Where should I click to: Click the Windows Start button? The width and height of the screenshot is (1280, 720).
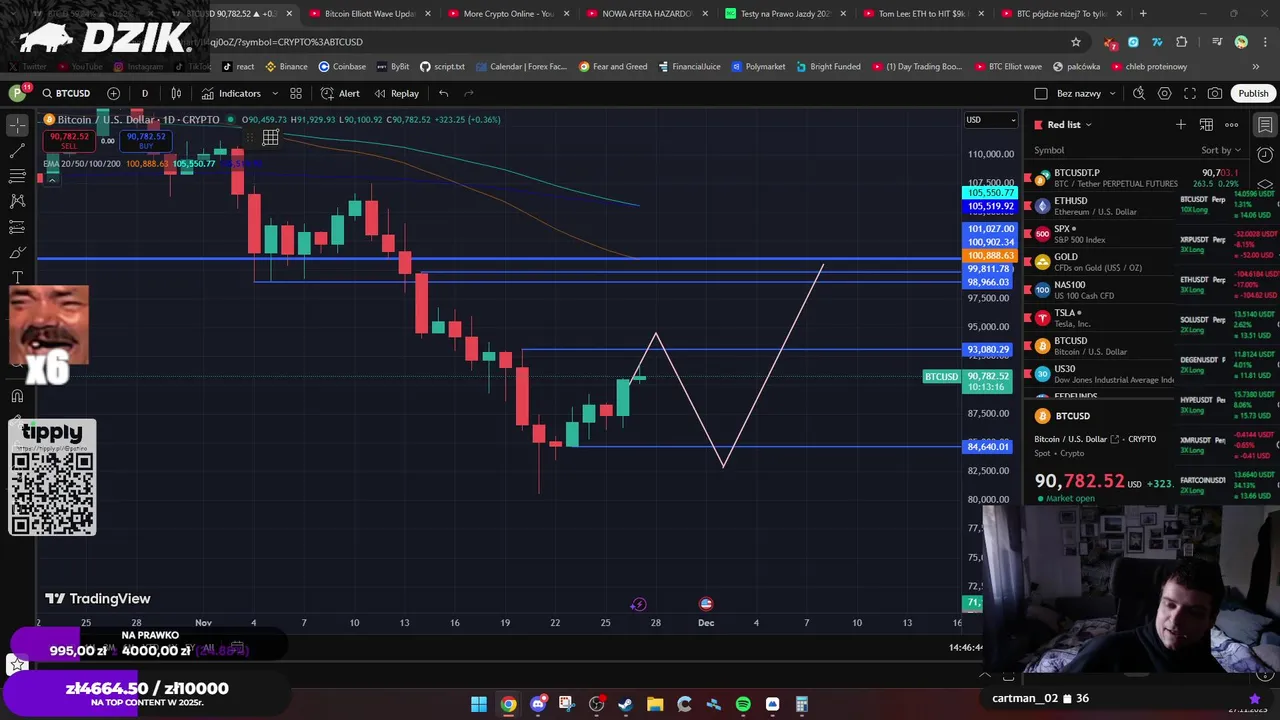tap(479, 704)
